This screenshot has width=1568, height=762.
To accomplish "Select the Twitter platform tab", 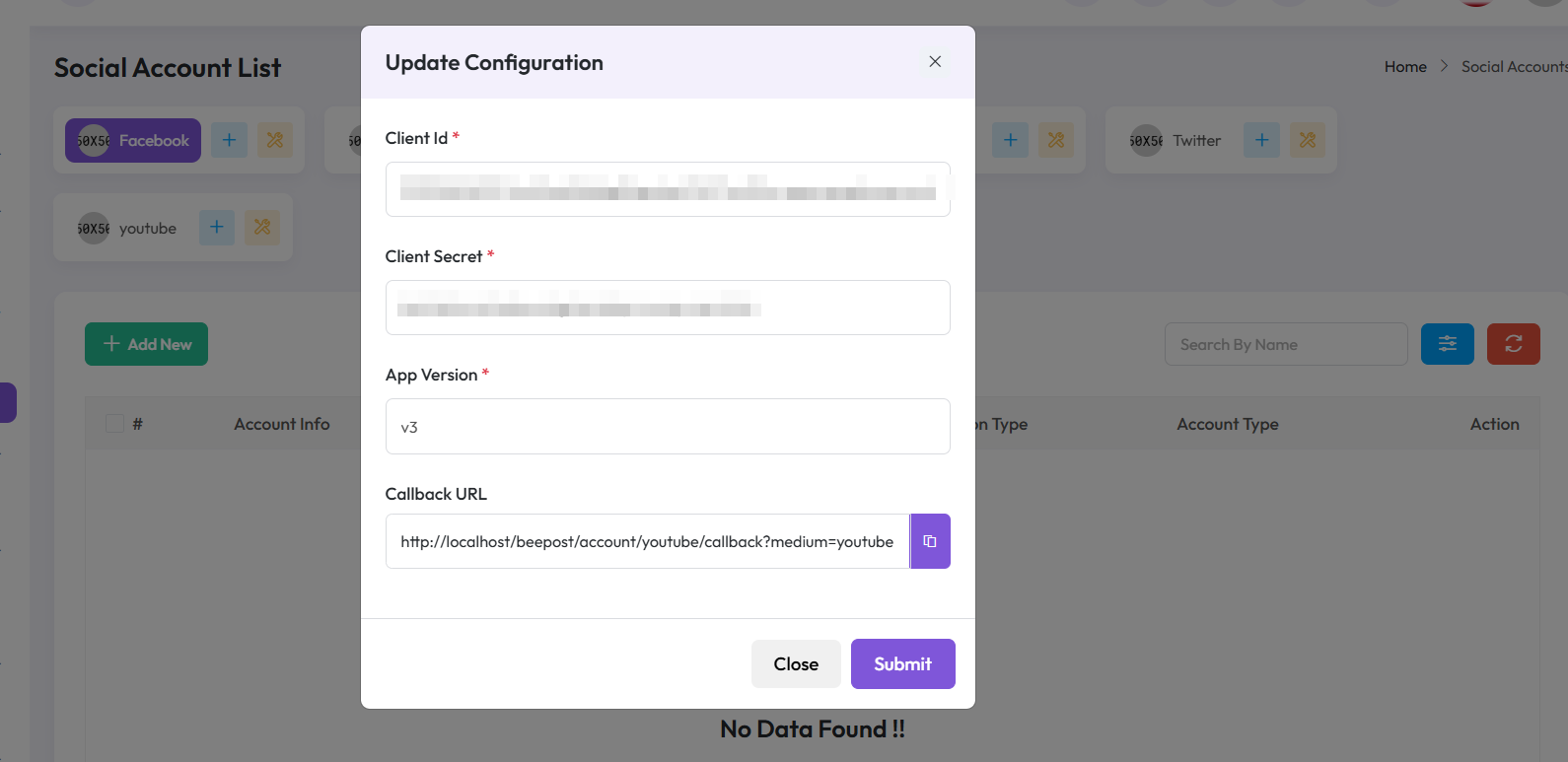I will pyautogui.click(x=1176, y=140).
